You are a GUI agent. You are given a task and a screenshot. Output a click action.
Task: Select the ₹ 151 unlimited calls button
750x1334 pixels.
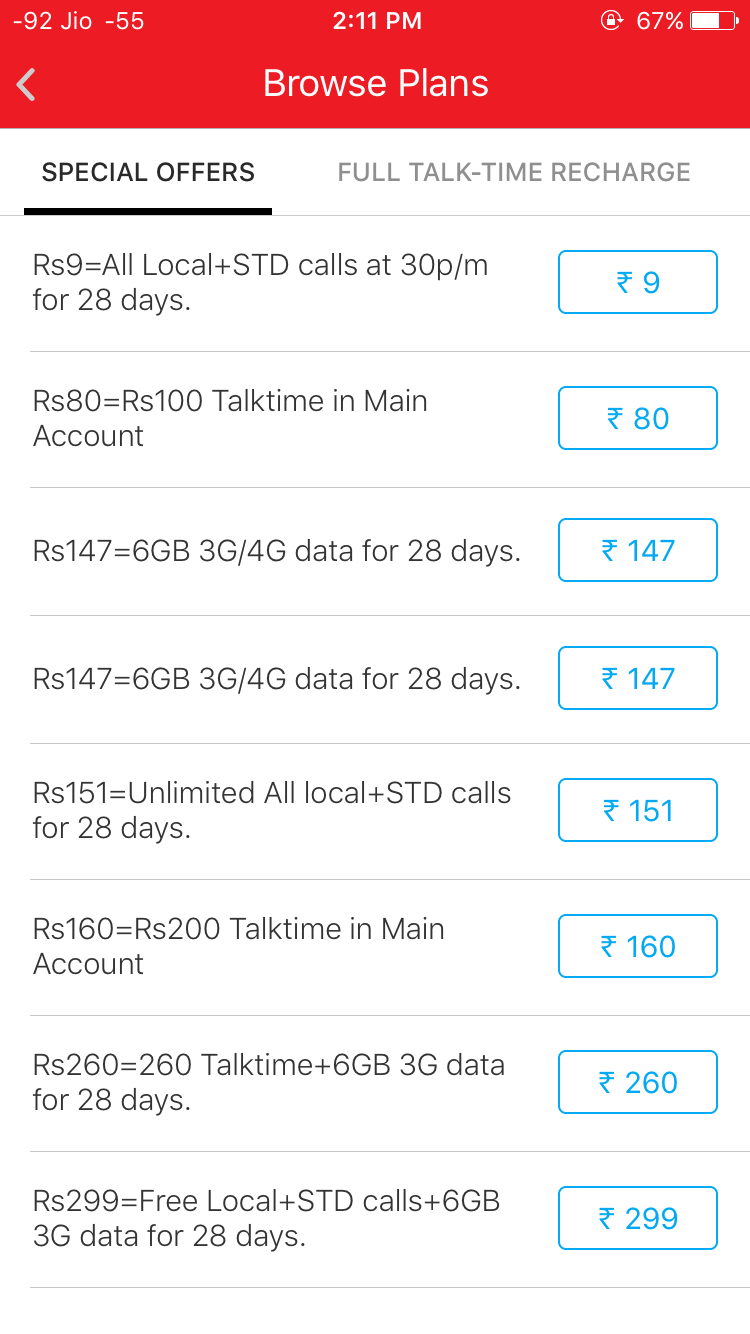coord(637,810)
